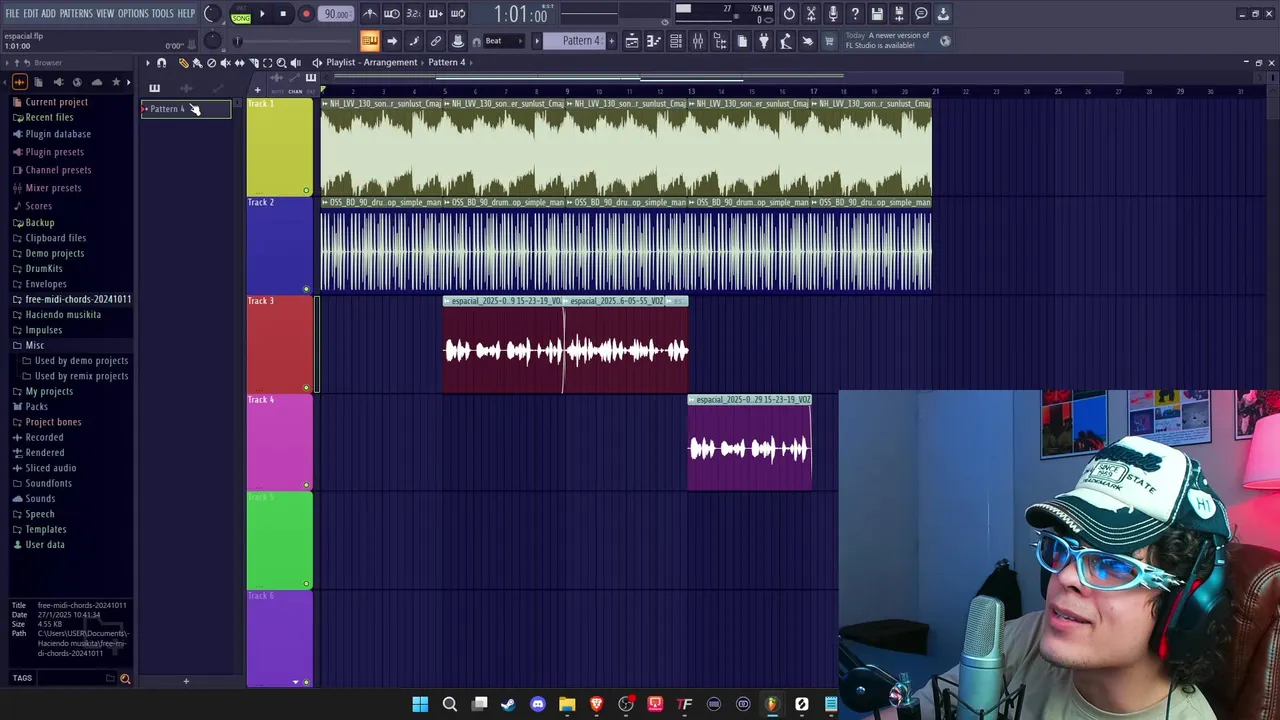Open Discord from the taskbar
This screenshot has height=720, width=1280.
(538, 704)
